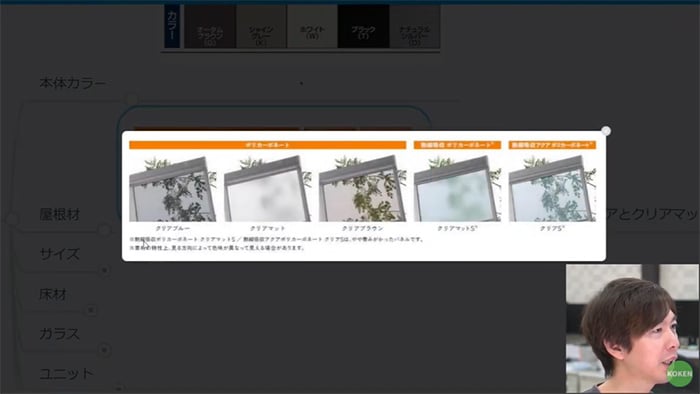Close the roof material popup with the X

[x=605, y=131]
